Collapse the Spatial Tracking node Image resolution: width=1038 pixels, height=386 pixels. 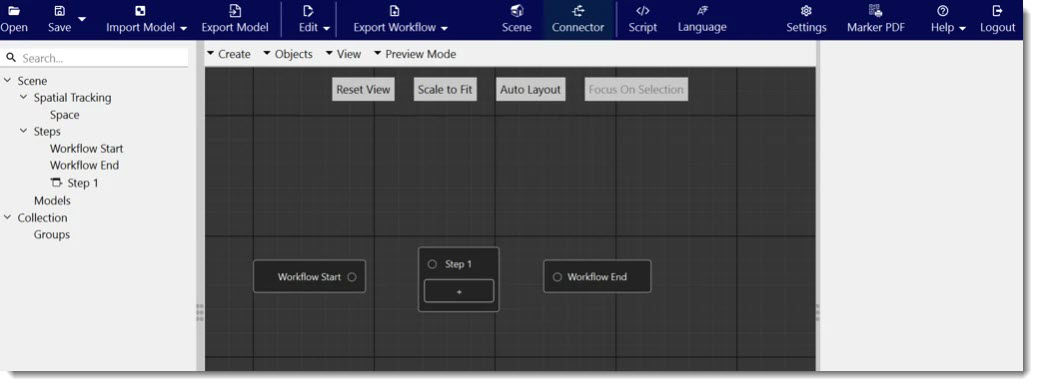24,97
